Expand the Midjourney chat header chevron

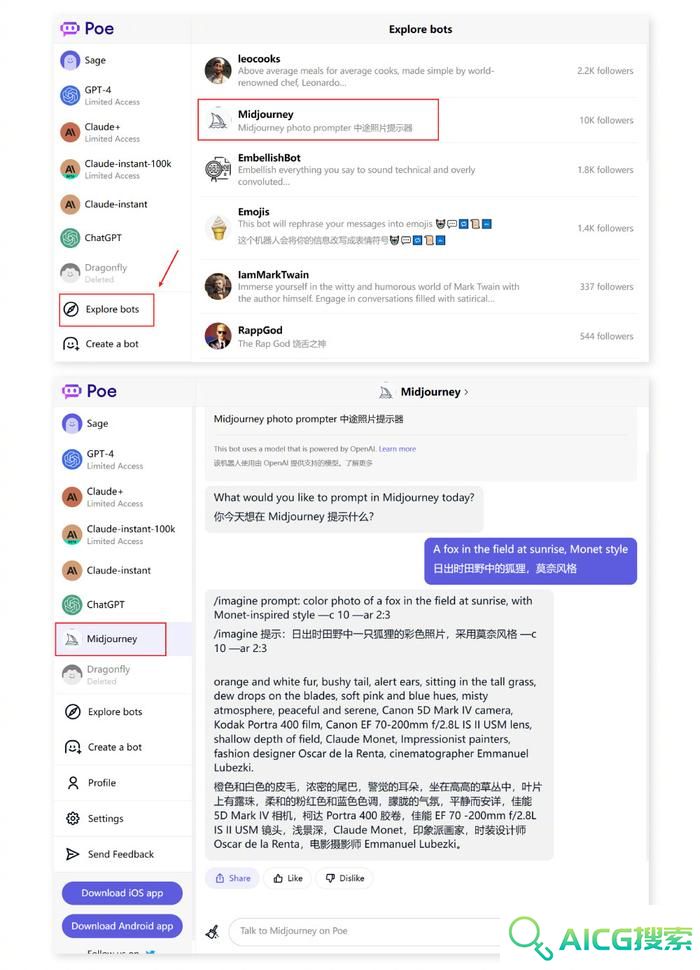(x=466, y=392)
